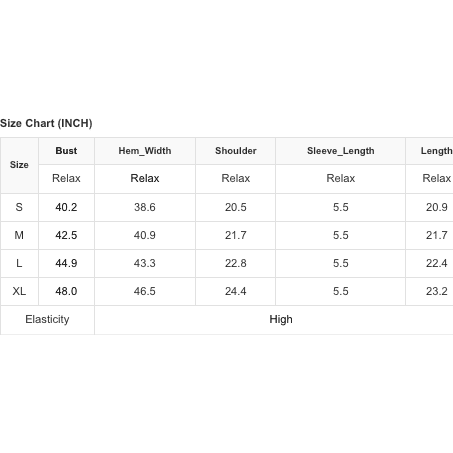This screenshot has width=453, height=453.
Task: Click the Elasticity row label
Action: 47,319
